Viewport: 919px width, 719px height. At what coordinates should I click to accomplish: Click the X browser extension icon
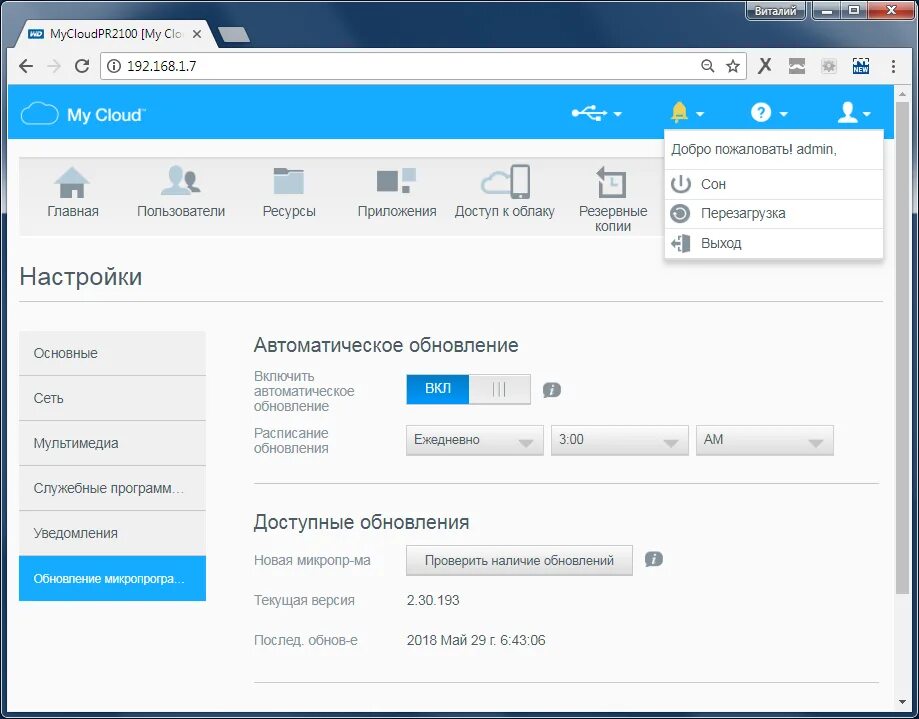coord(764,66)
